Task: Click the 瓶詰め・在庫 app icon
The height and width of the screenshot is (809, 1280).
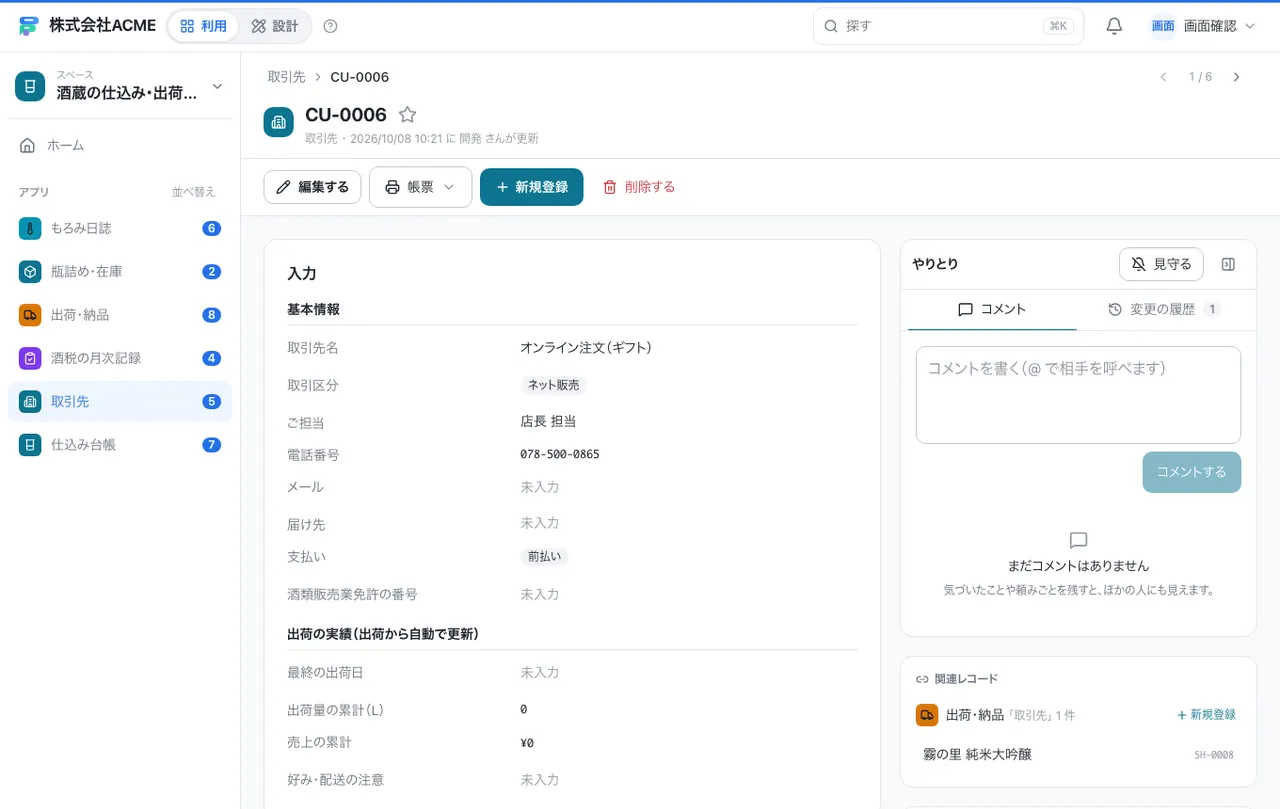Action: (30, 271)
